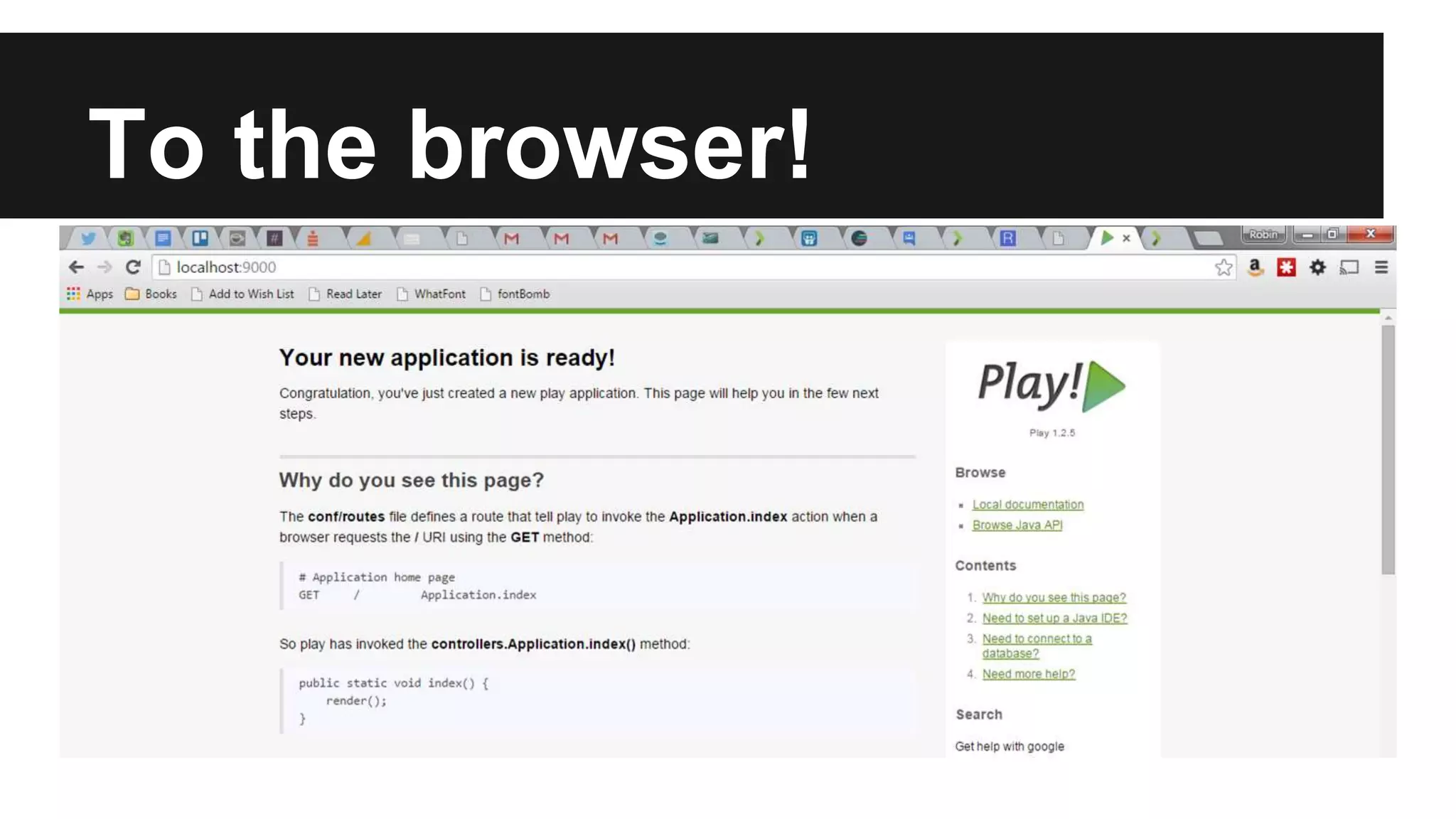This screenshot has height=819, width=1456.
Task: Click the Play! framework logo
Action: [x=1052, y=386]
